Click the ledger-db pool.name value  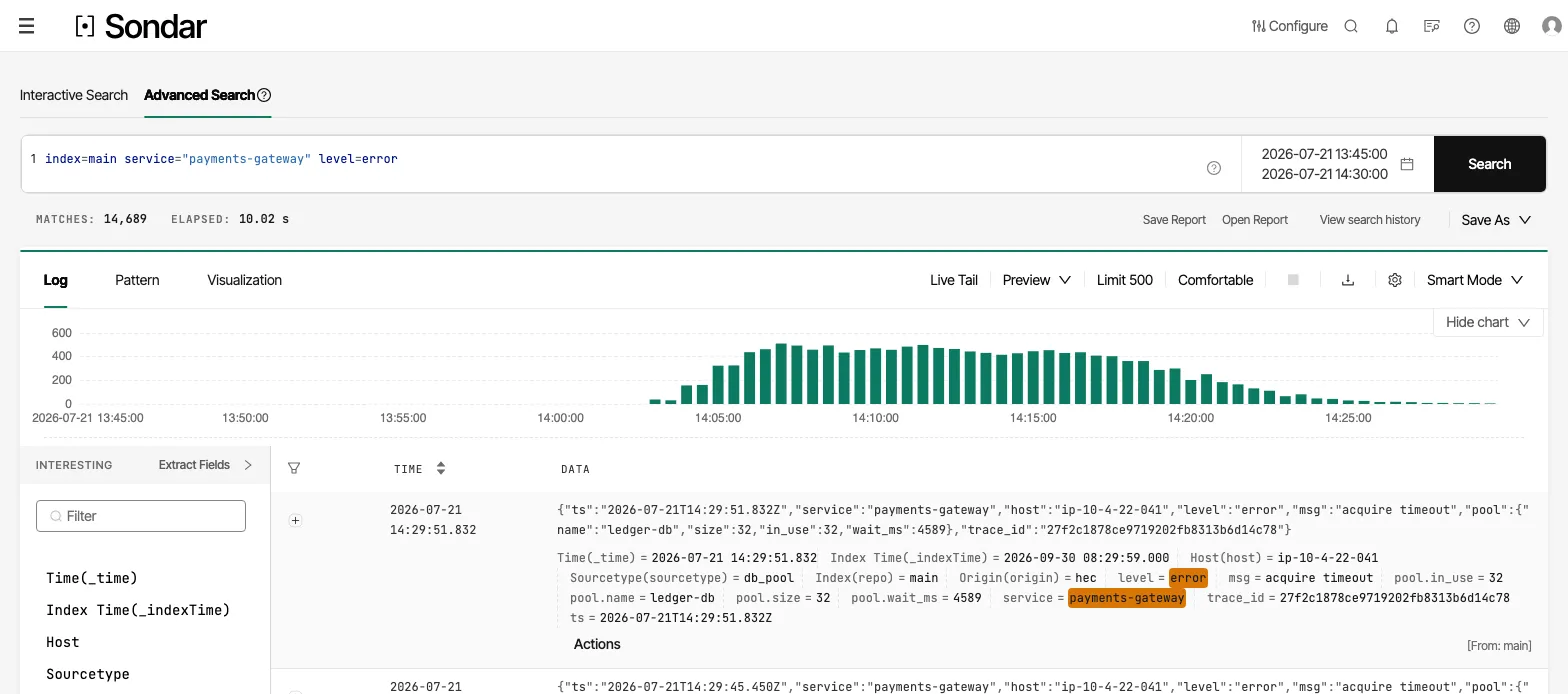(x=682, y=598)
